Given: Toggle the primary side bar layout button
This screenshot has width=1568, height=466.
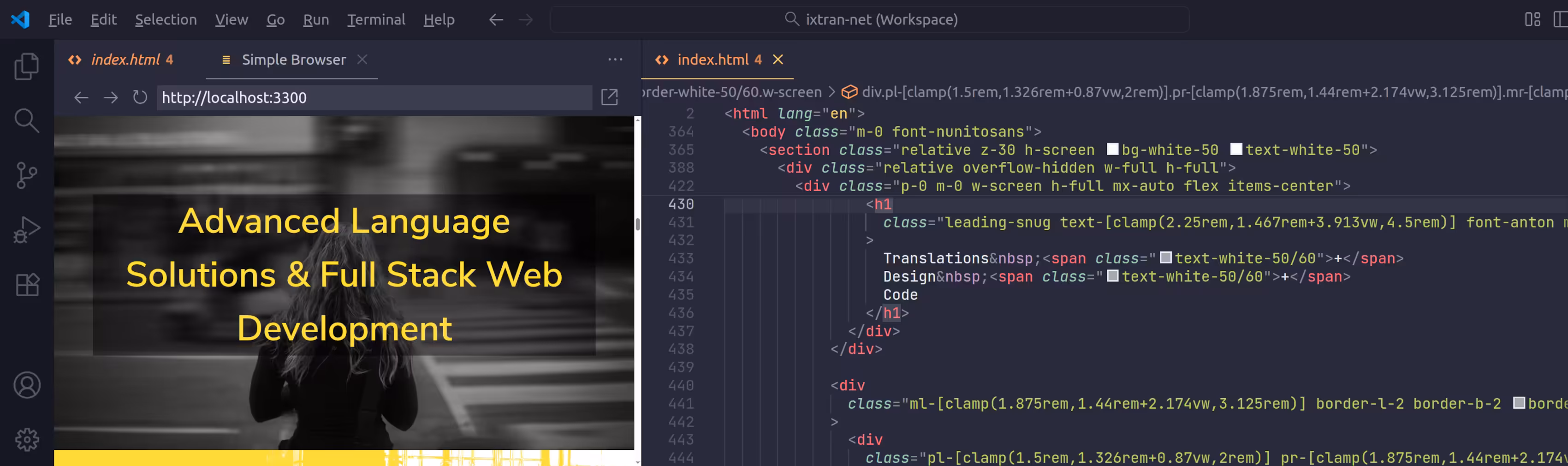Looking at the screenshot, I should click(x=1560, y=19).
